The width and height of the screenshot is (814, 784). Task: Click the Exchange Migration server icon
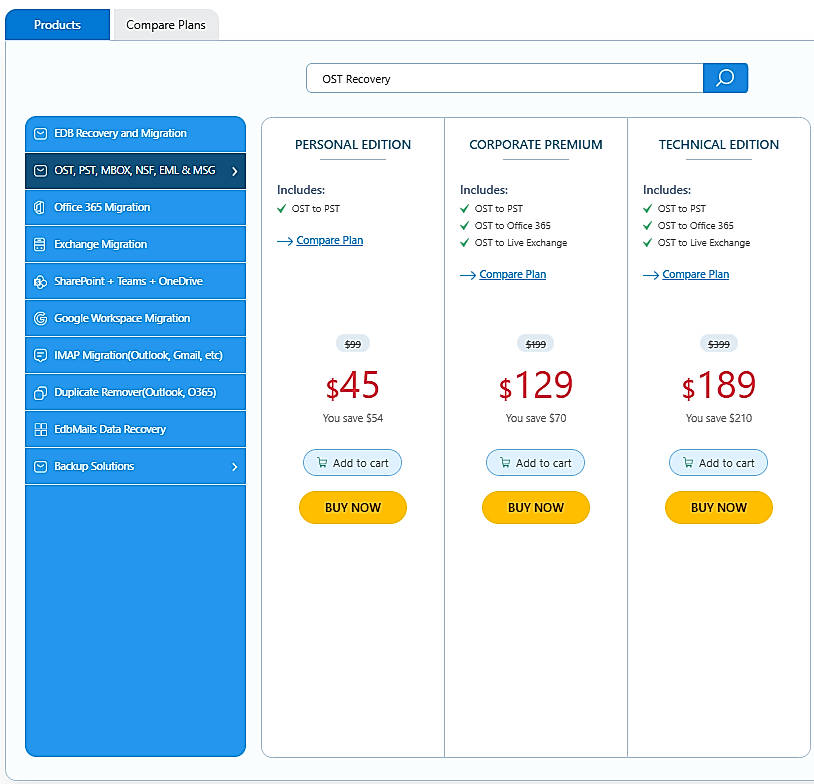pos(39,244)
